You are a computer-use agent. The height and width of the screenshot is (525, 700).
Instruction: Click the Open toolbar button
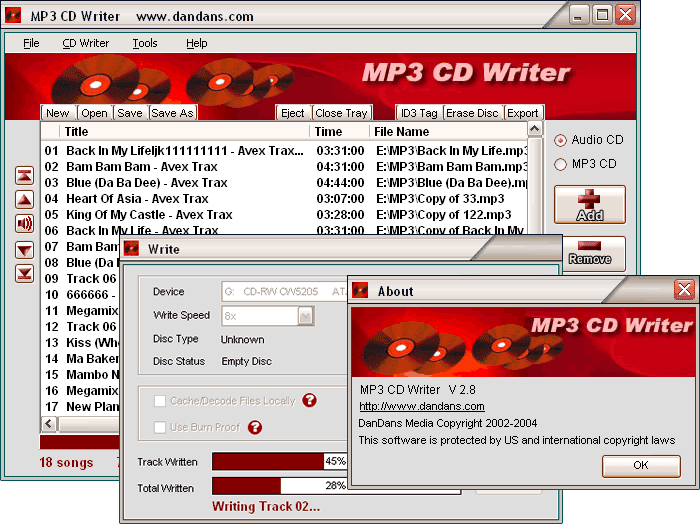click(94, 113)
